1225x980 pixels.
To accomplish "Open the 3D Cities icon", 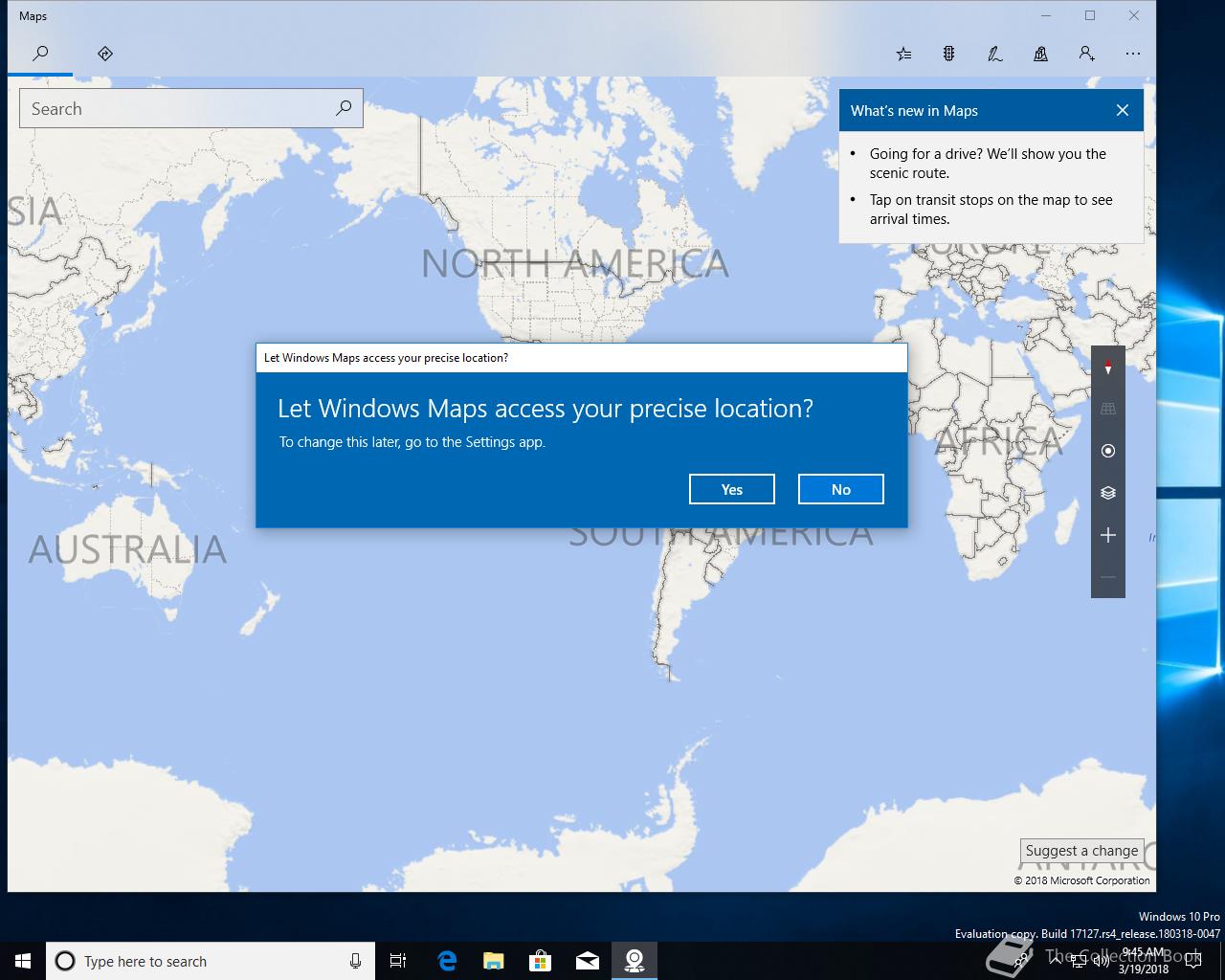I will pos(1040,55).
